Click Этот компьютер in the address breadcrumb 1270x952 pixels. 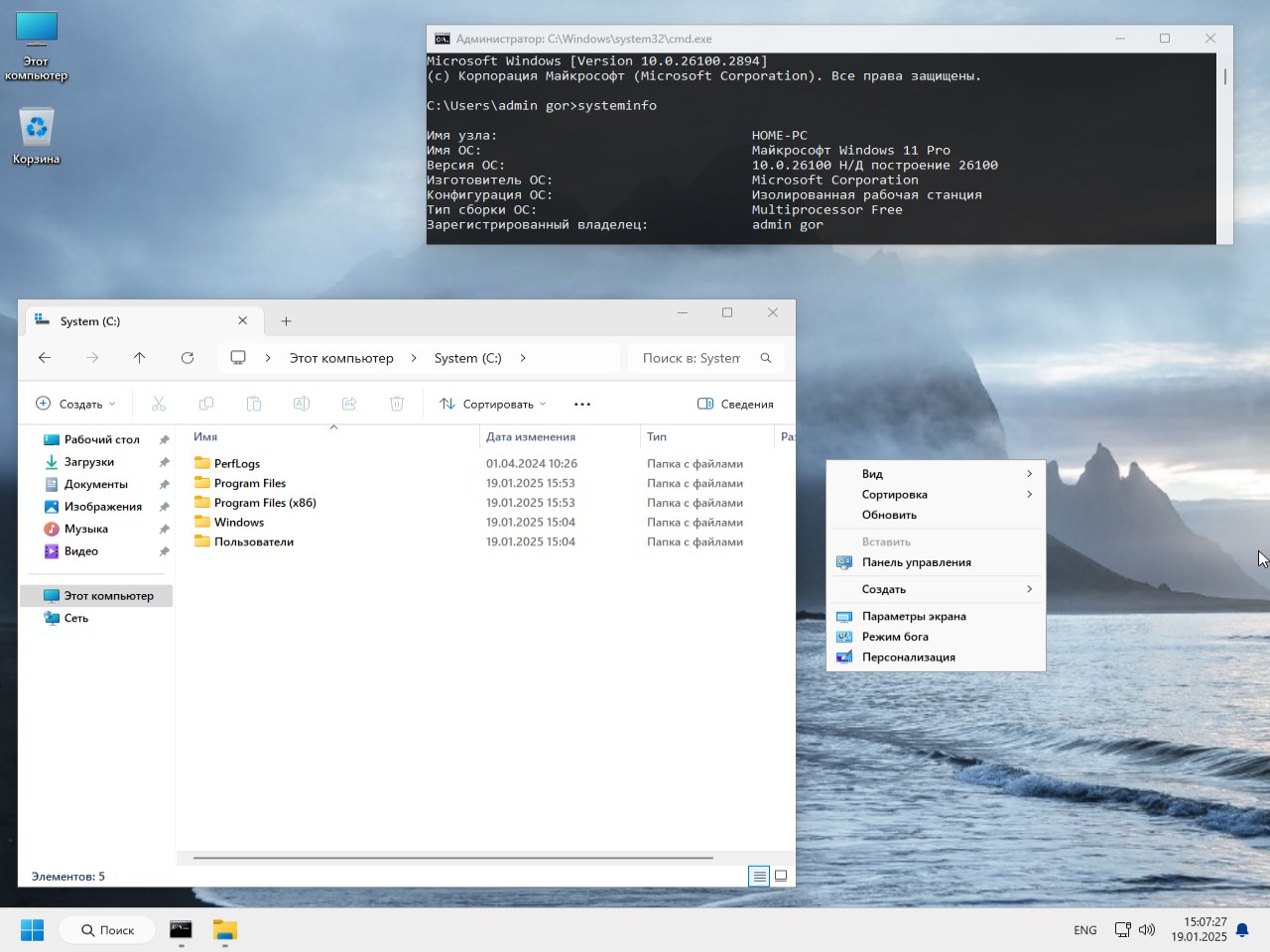(x=341, y=358)
